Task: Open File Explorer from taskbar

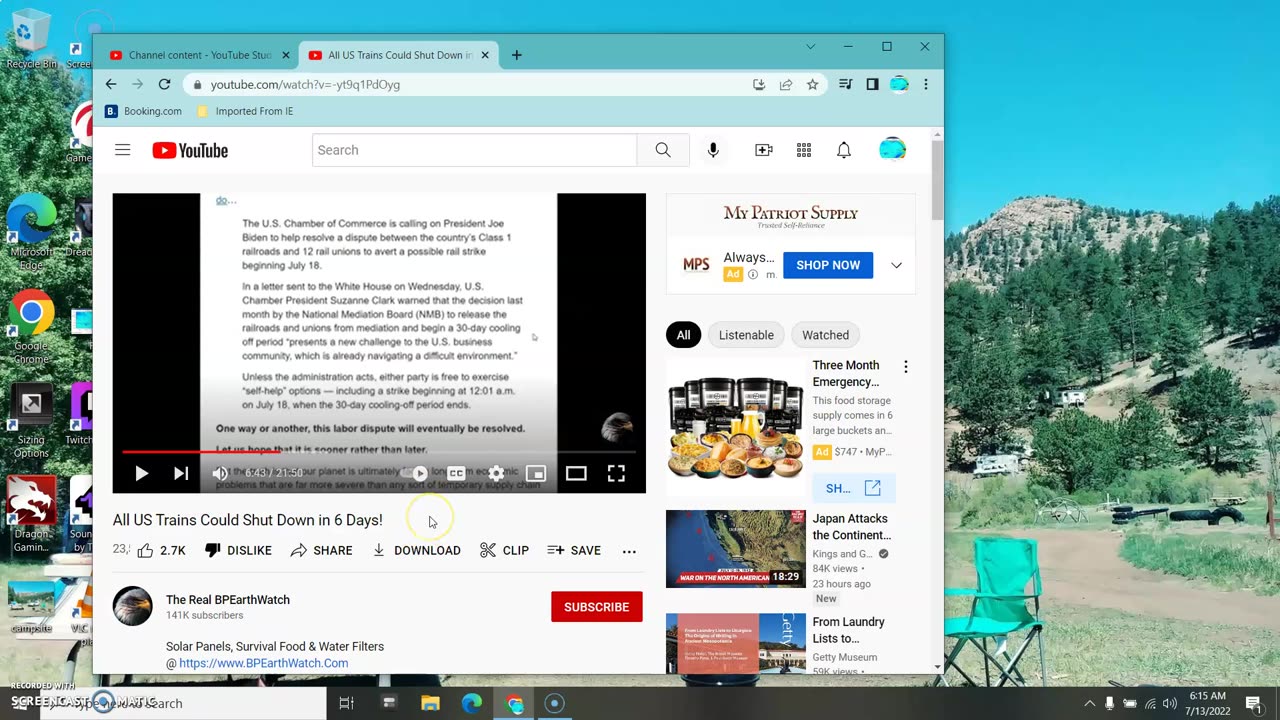Action: (x=430, y=703)
